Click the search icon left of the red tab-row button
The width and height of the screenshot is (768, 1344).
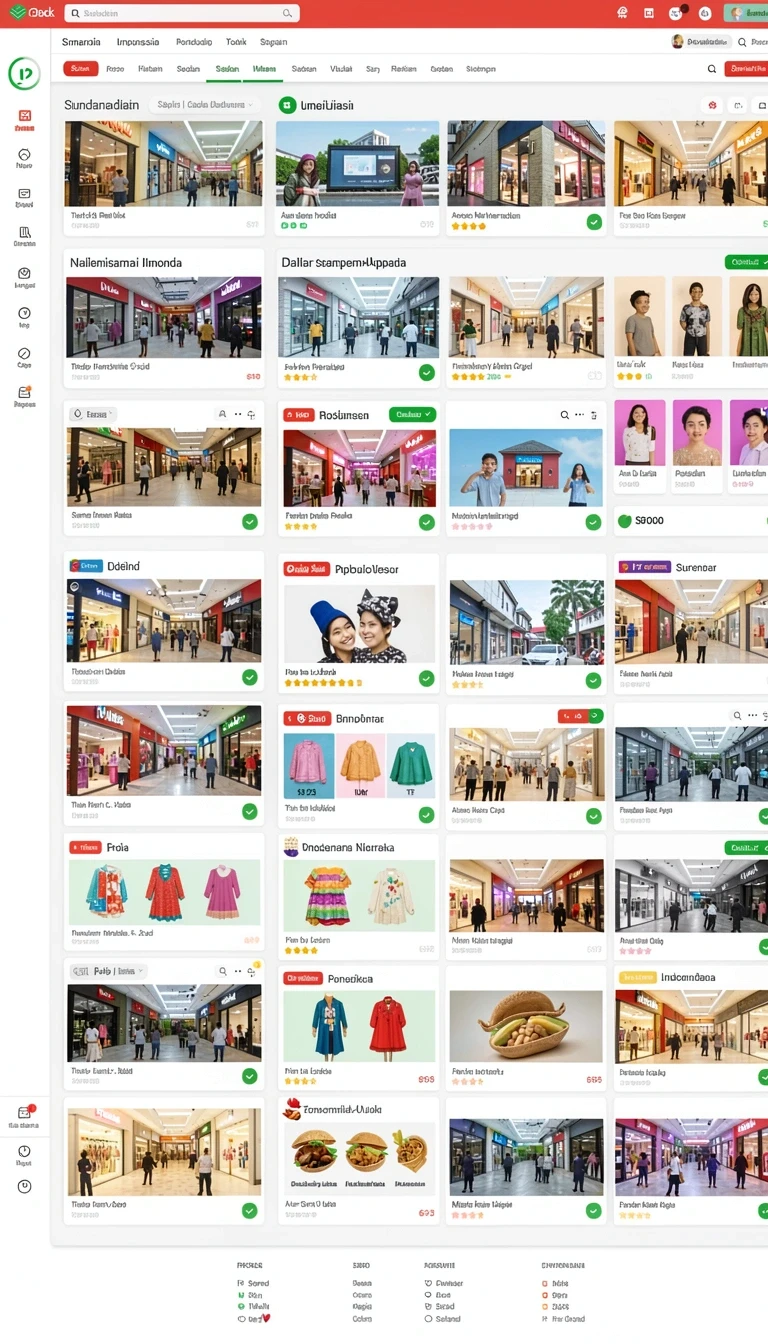click(712, 69)
